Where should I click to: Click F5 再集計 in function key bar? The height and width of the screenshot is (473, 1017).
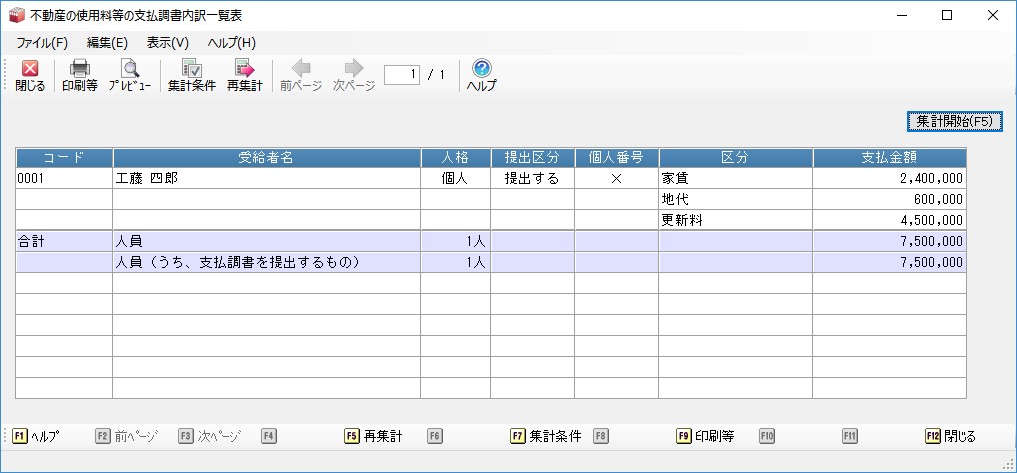pos(373,436)
